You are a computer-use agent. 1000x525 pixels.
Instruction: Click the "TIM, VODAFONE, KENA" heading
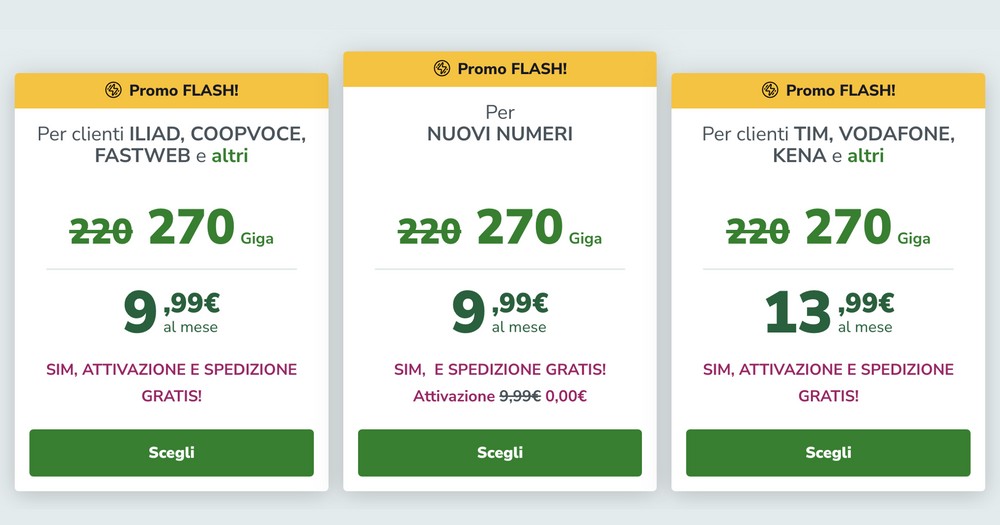[x=828, y=144]
